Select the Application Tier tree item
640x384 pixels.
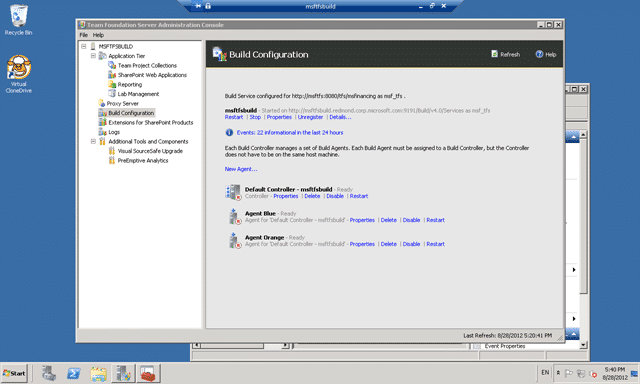pyautogui.click(x=127, y=55)
